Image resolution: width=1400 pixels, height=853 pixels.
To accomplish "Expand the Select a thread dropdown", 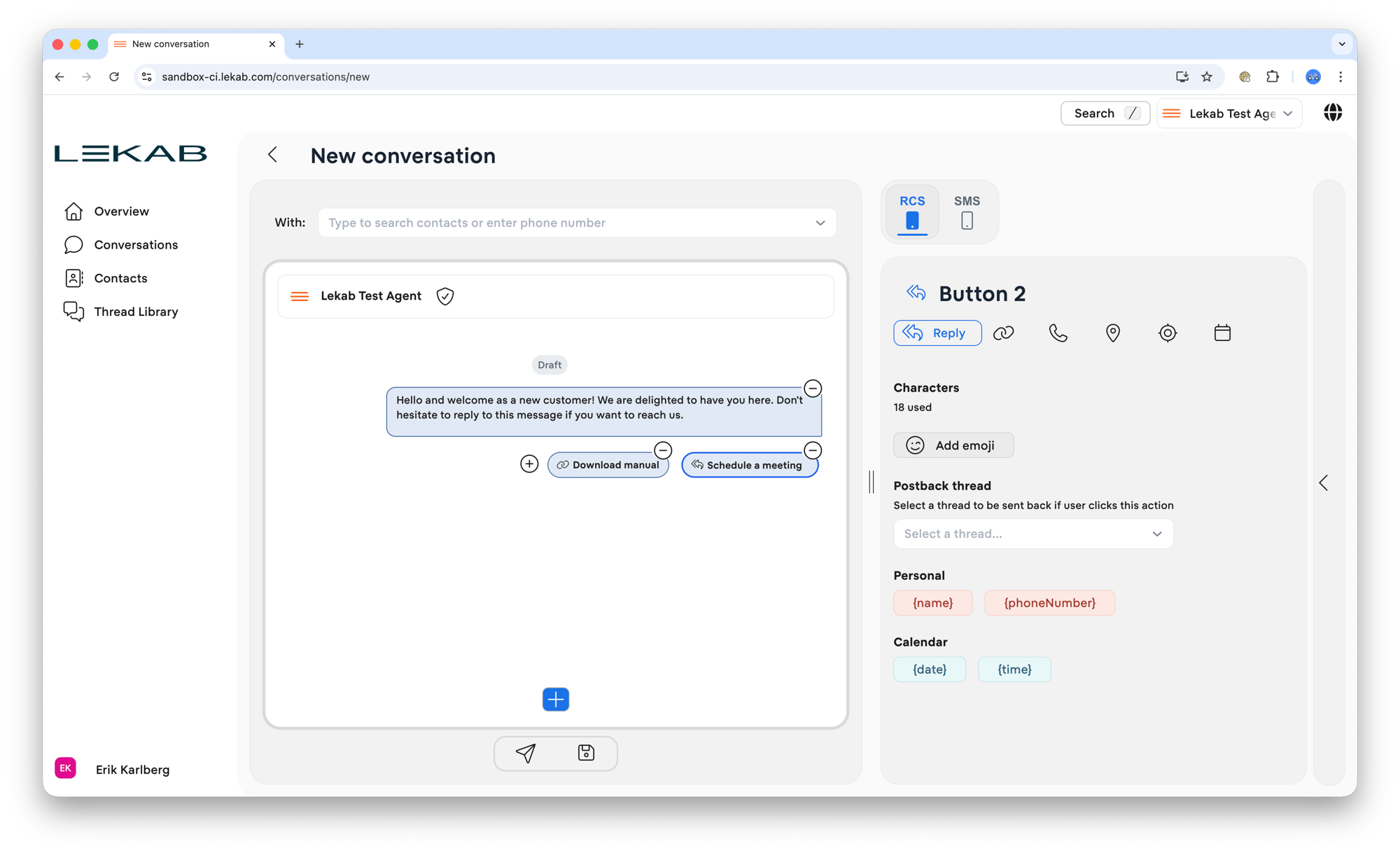I will [1032, 534].
